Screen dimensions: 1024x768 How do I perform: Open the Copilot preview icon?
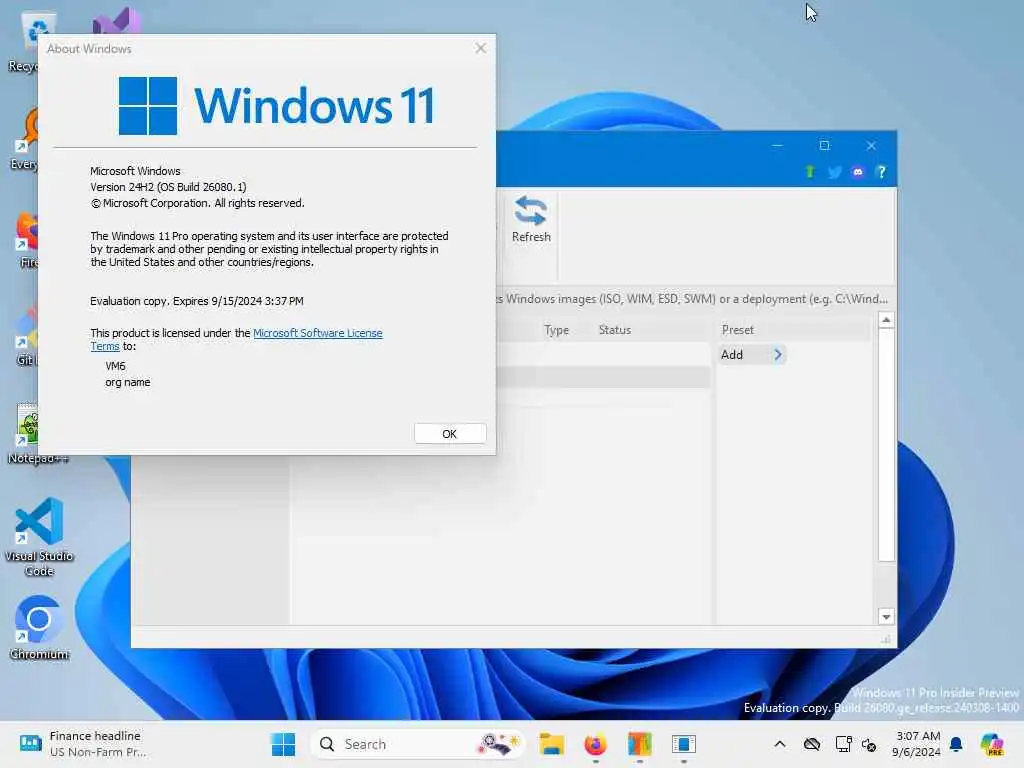pos(992,744)
